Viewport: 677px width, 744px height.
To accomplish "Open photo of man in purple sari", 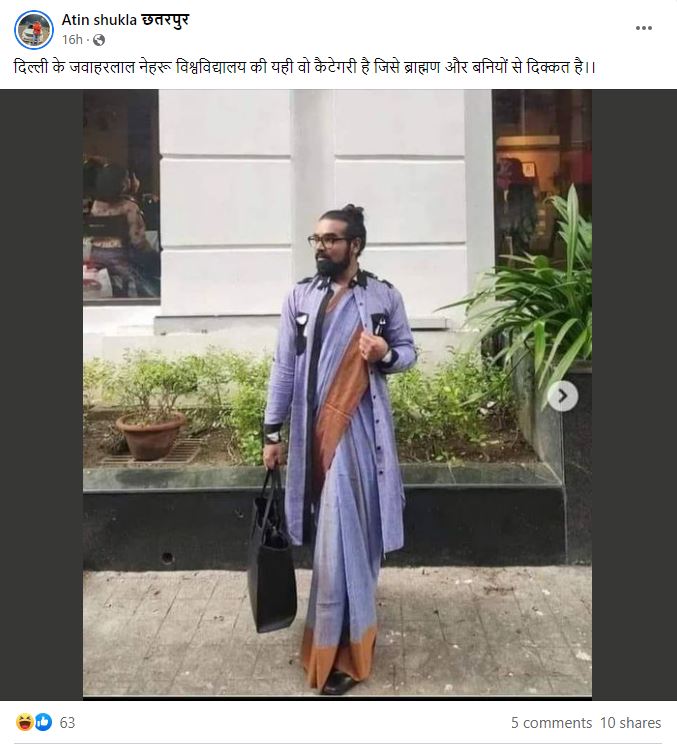I will [337, 393].
